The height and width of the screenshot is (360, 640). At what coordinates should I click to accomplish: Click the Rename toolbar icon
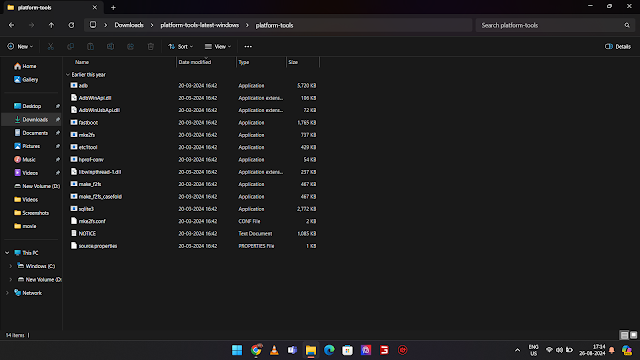coord(110,47)
